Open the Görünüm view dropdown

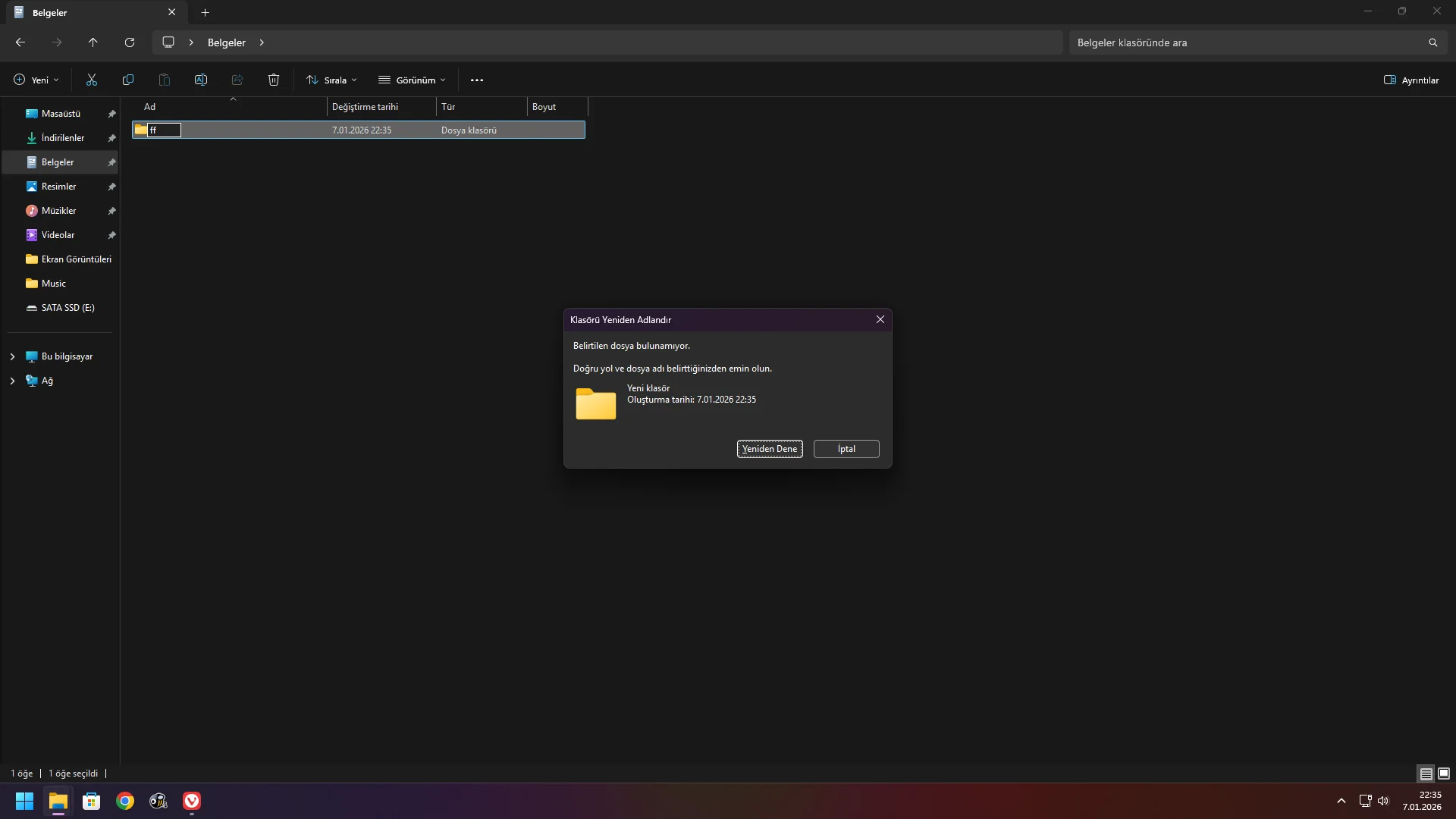click(413, 80)
